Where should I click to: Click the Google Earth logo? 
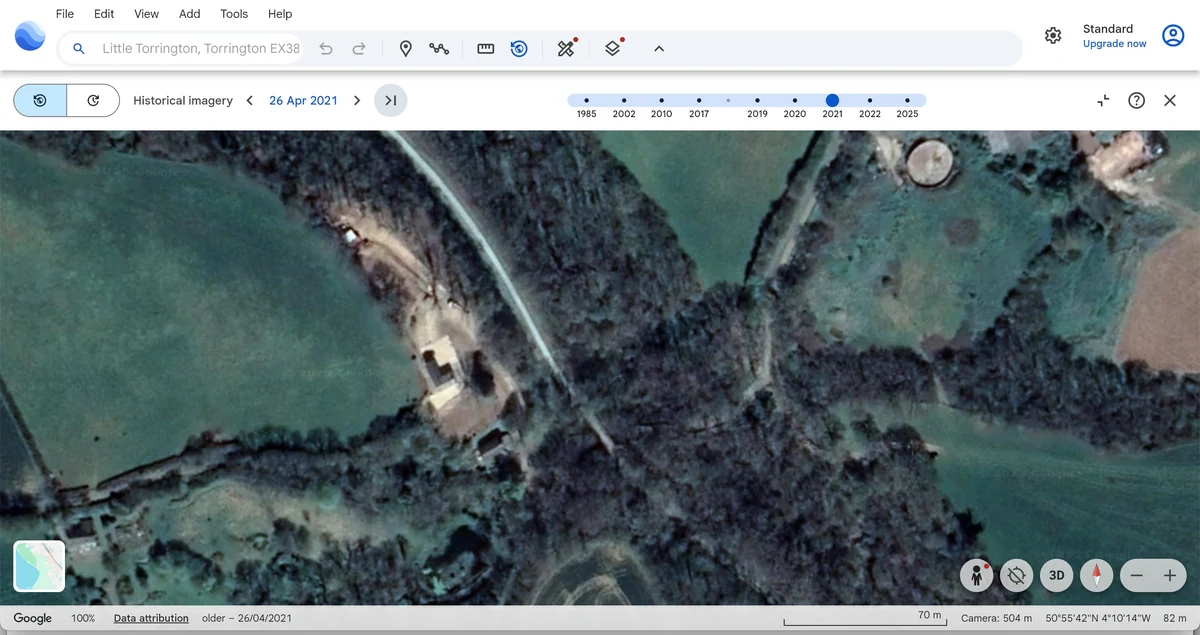pos(30,36)
